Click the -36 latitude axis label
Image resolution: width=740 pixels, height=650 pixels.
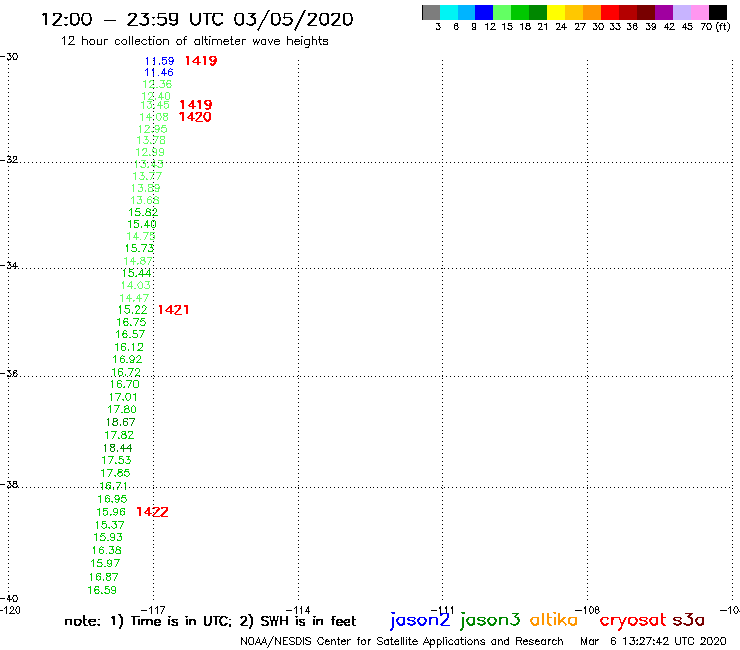point(9,373)
